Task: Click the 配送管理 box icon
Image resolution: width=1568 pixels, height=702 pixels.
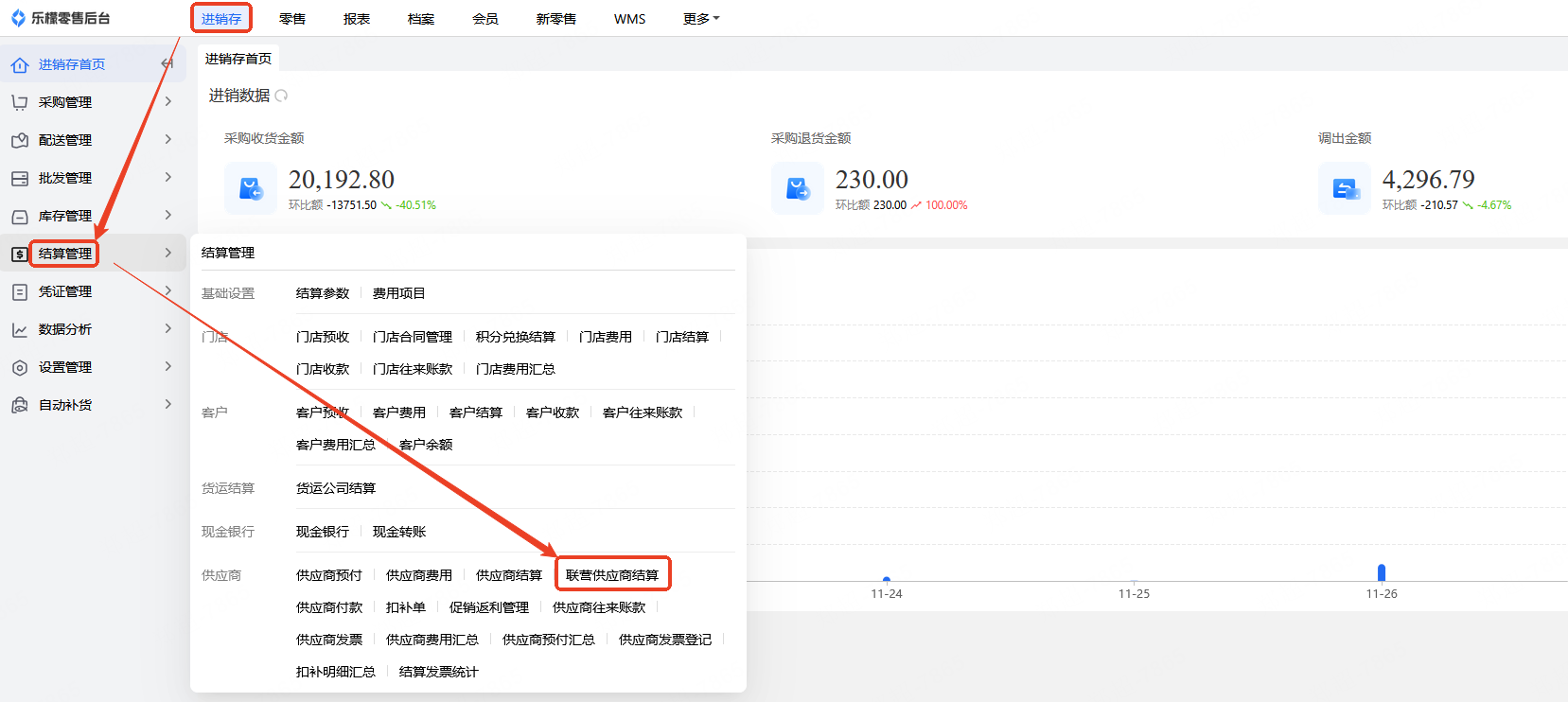Action: (20, 140)
